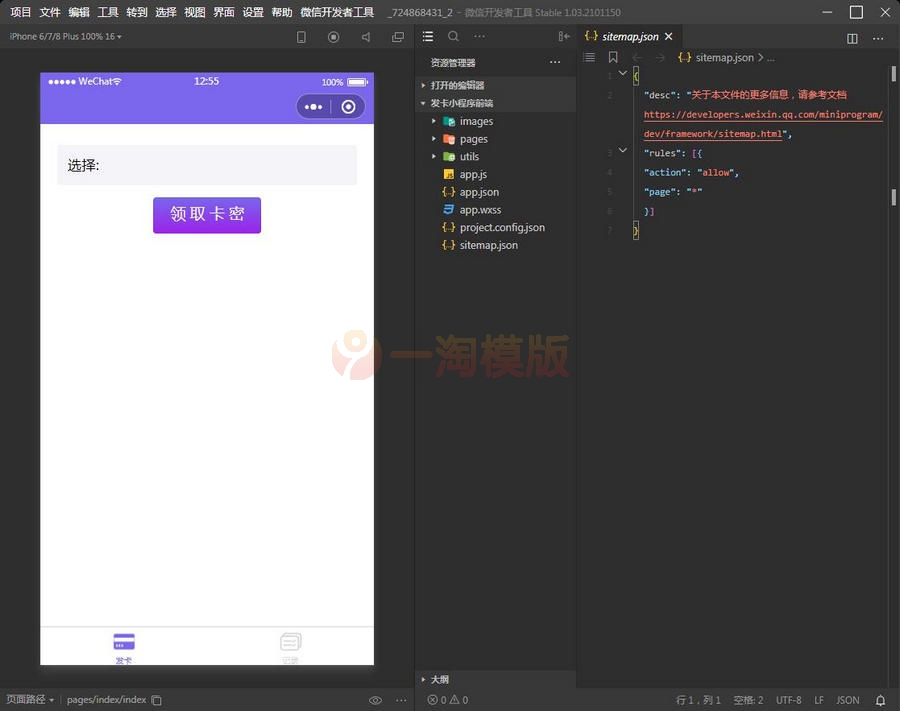Open the 帮助 menu
900x711 pixels.
click(x=282, y=12)
